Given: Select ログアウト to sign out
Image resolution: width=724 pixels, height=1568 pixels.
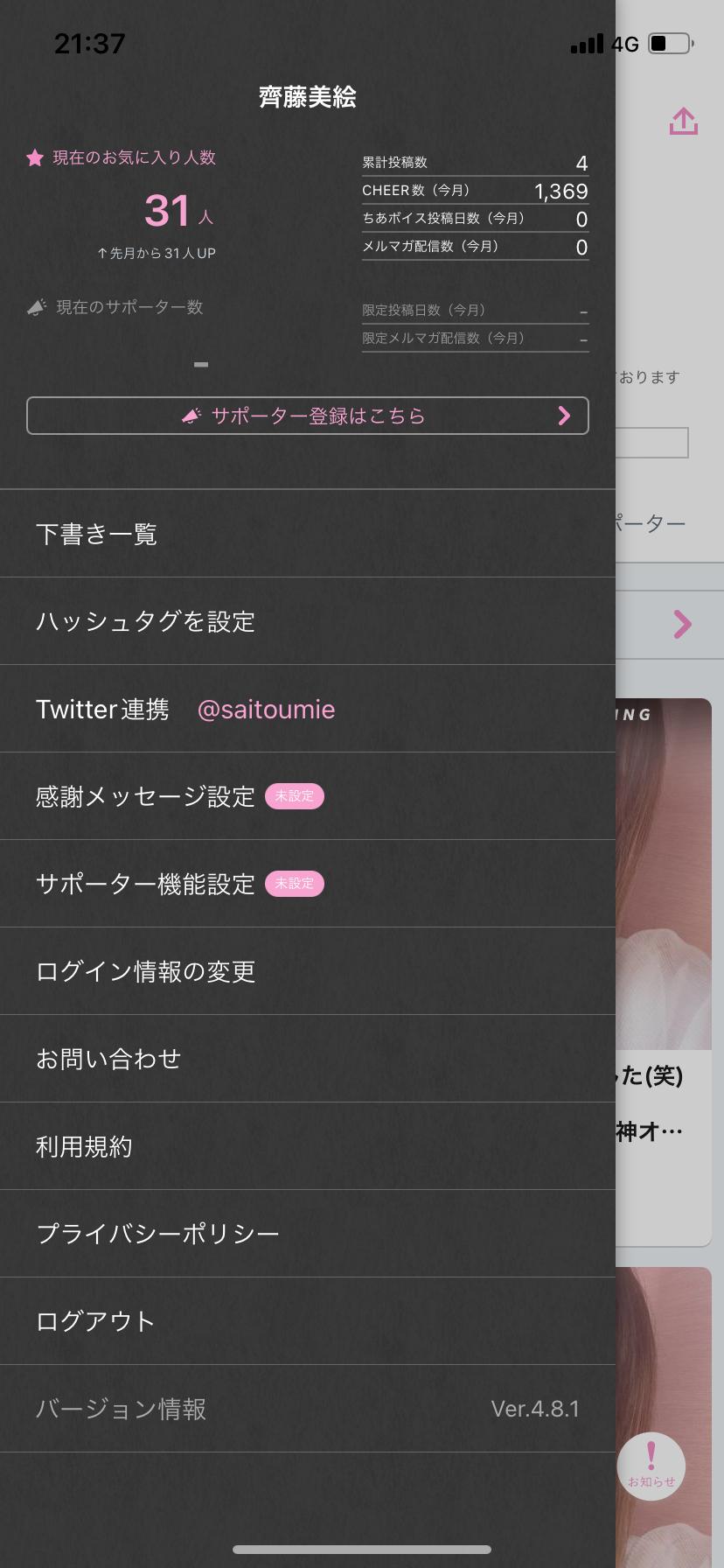Looking at the screenshot, I should pos(308,1321).
